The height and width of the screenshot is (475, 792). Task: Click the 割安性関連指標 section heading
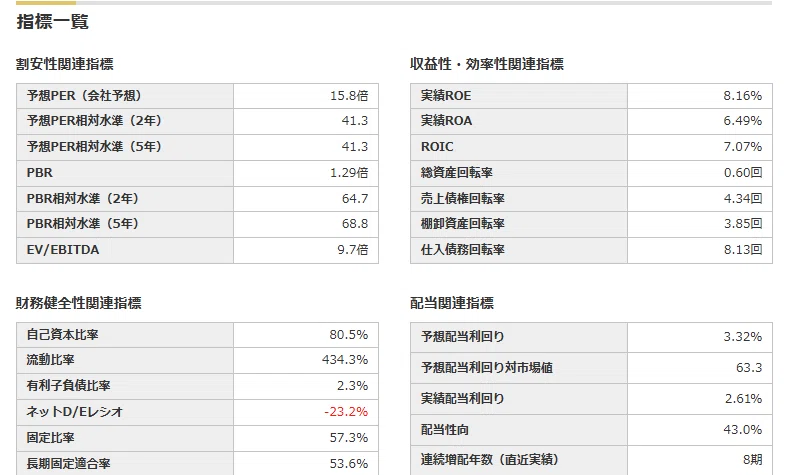(x=65, y=64)
